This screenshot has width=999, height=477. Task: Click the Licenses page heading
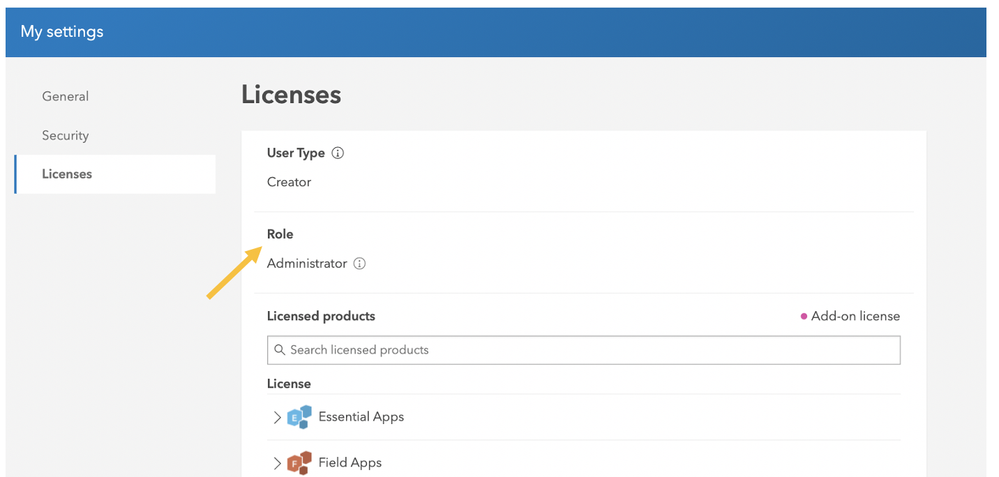coord(291,95)
